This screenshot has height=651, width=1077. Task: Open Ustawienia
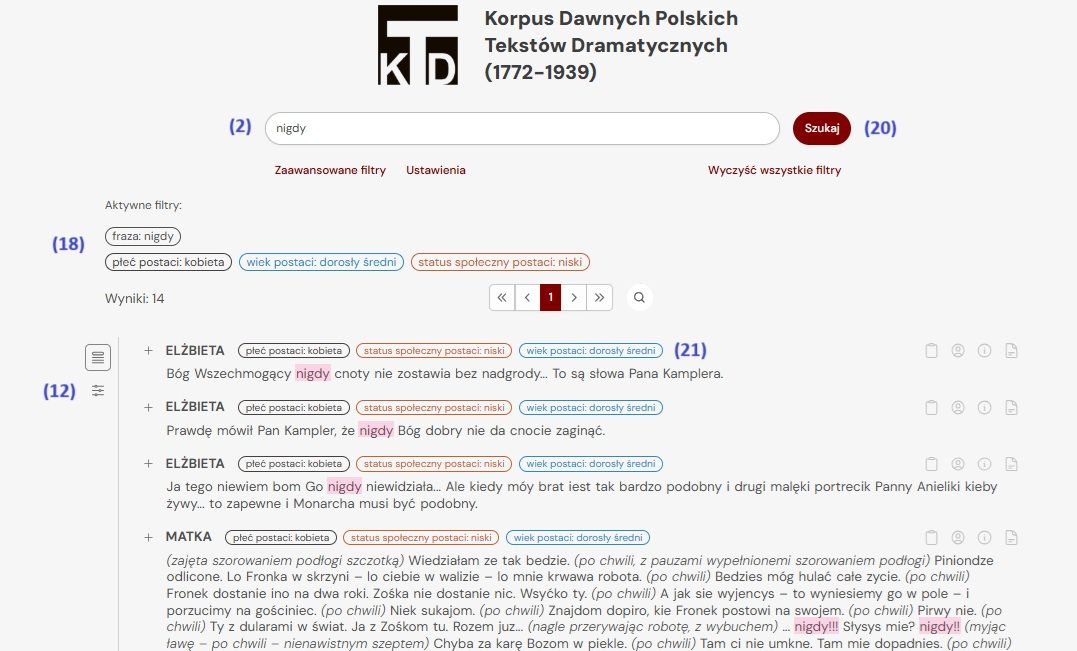pyautogui.click(x=435, y=170)
